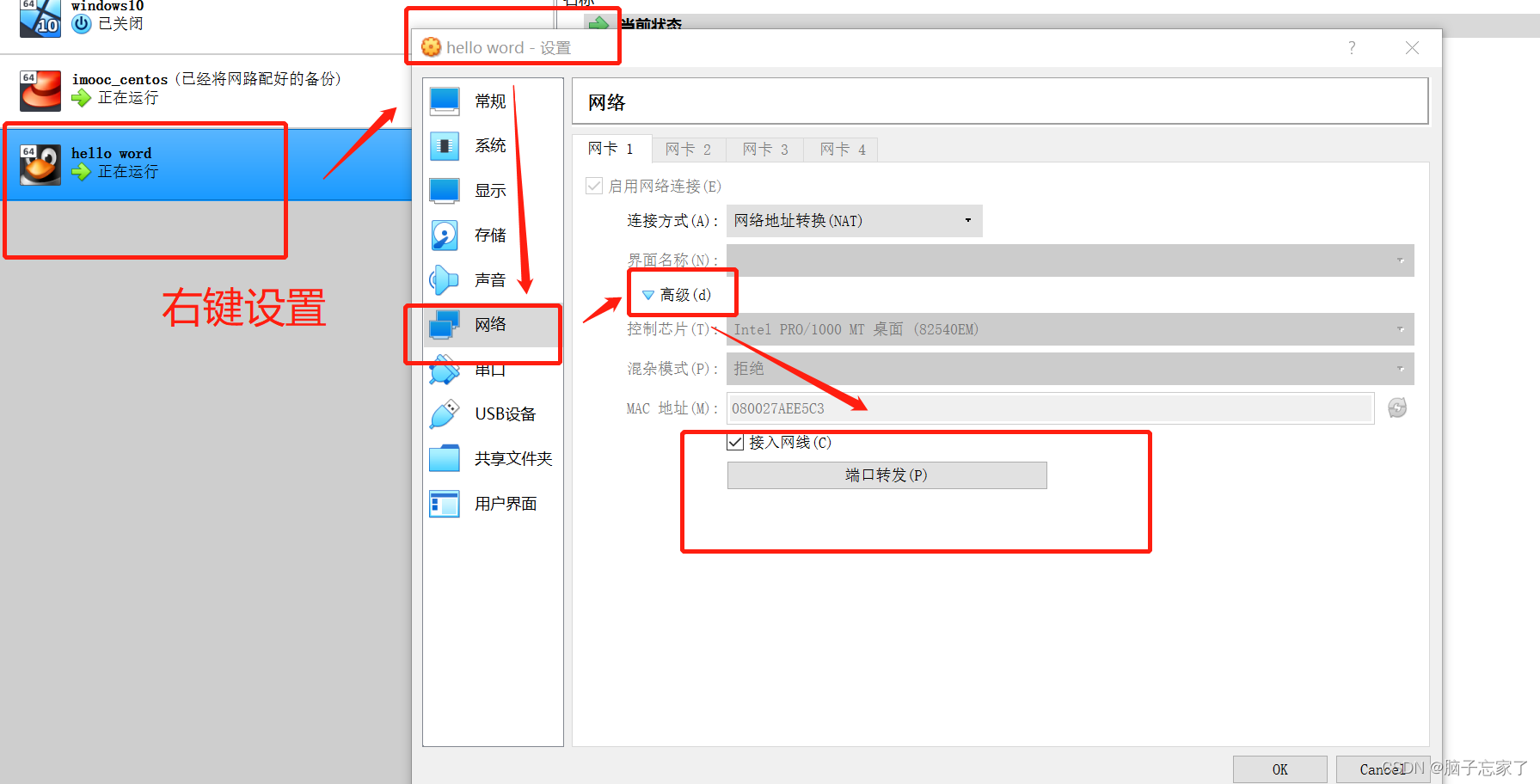Select 用户界面 label in settings list
1540x784 pixels.
pos(506,504)
